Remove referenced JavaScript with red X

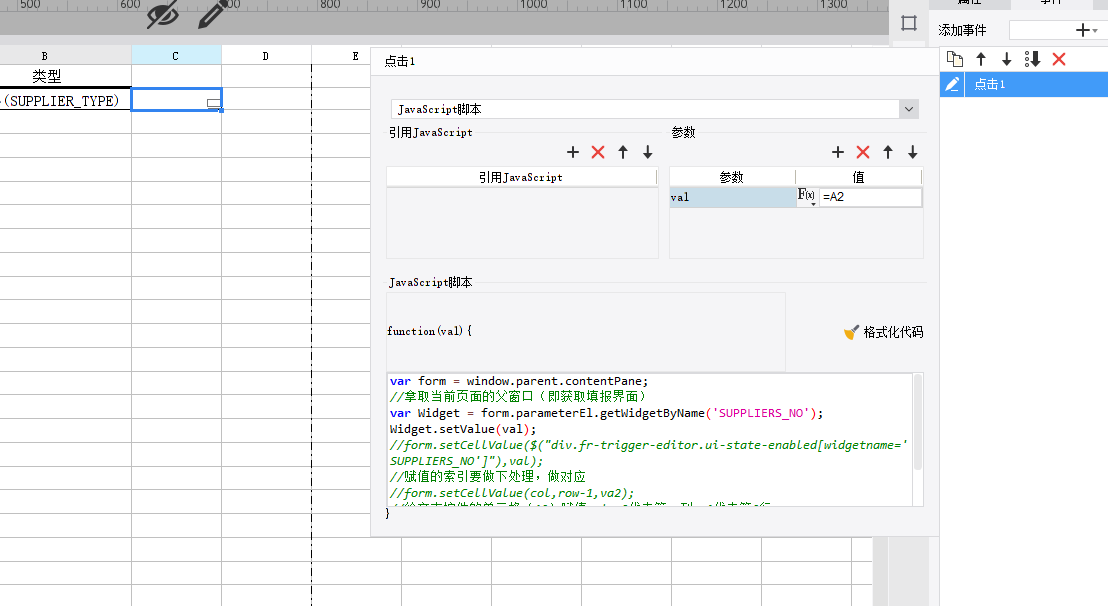598,152
